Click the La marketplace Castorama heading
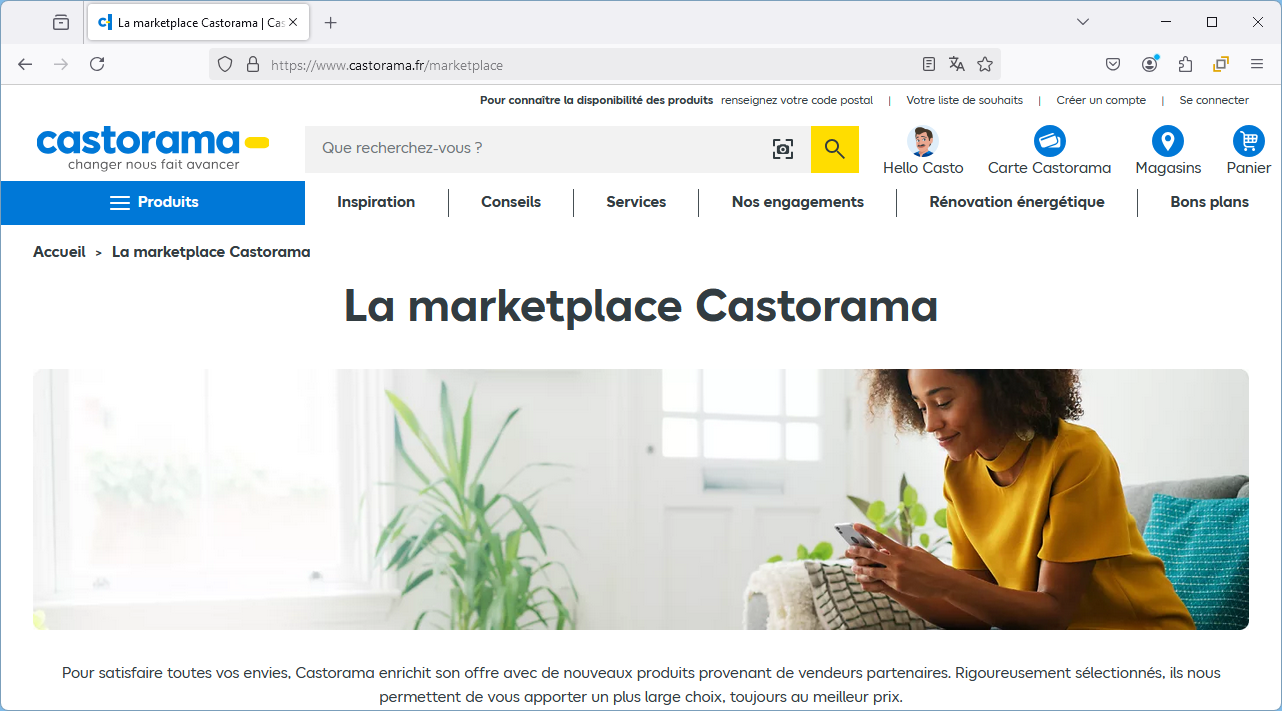The height and width of the screenshot is (711, 1282). (x=641, y=306)
